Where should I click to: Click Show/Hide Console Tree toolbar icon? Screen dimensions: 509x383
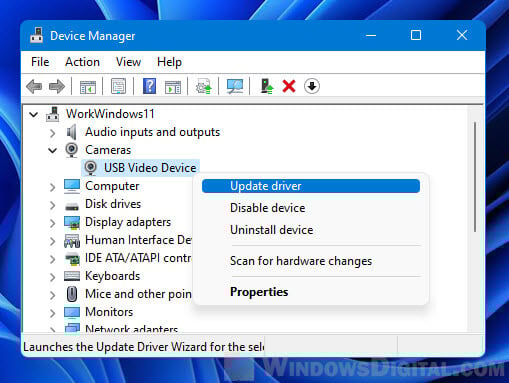(88, 87)
